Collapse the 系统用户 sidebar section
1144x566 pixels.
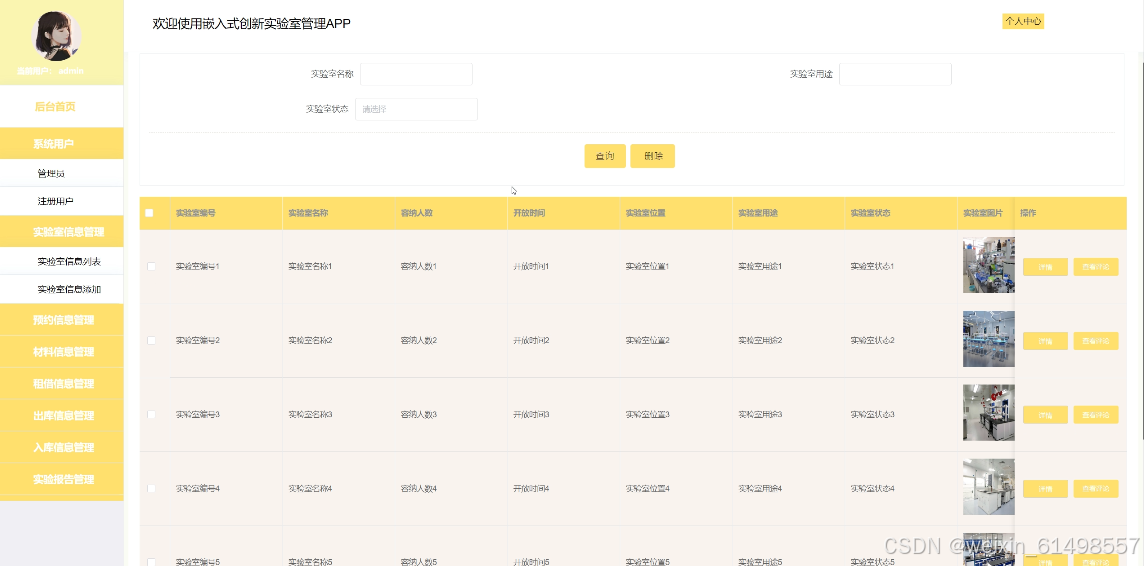(62, 144)
